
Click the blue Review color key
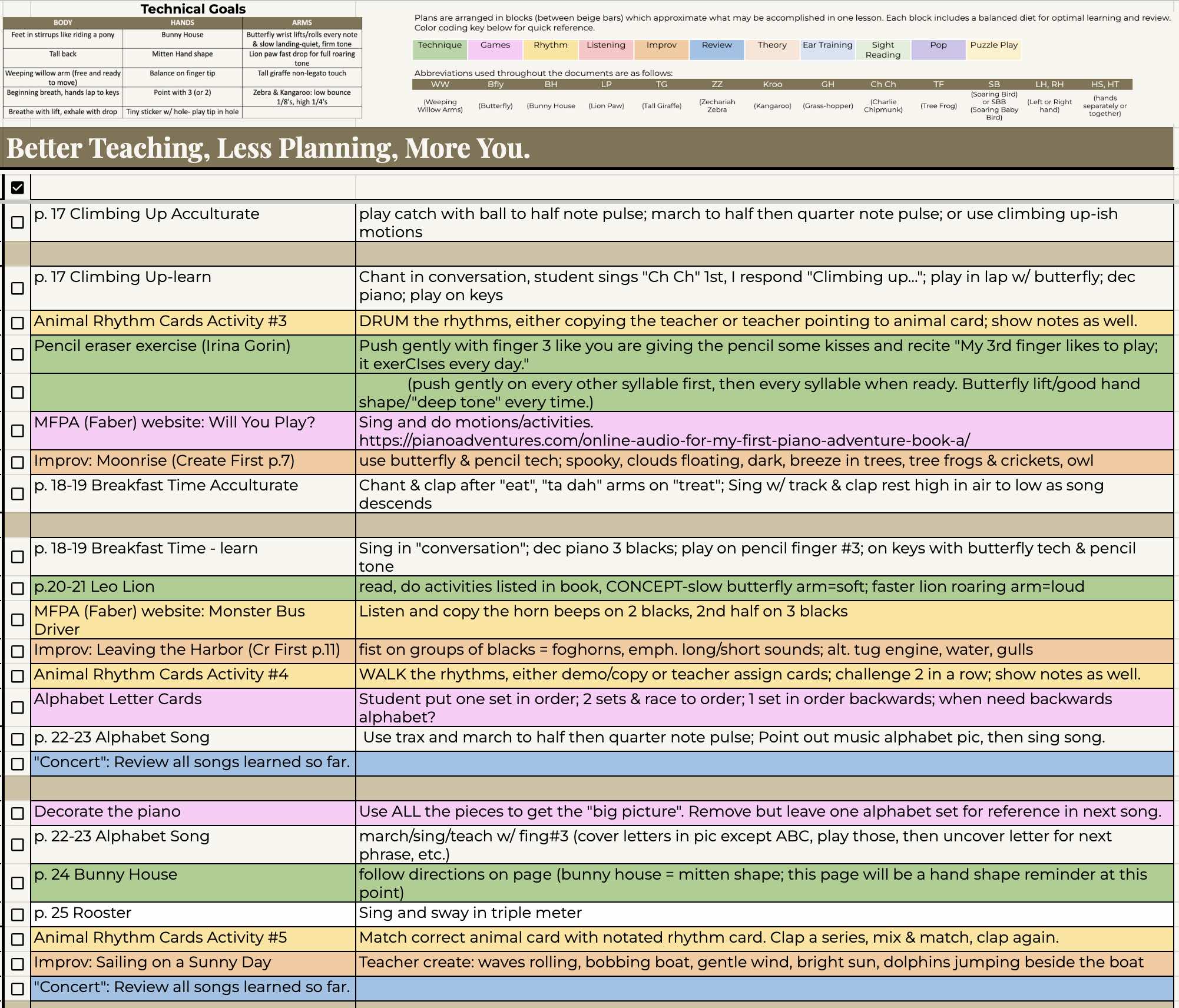[x=717, y=49]
